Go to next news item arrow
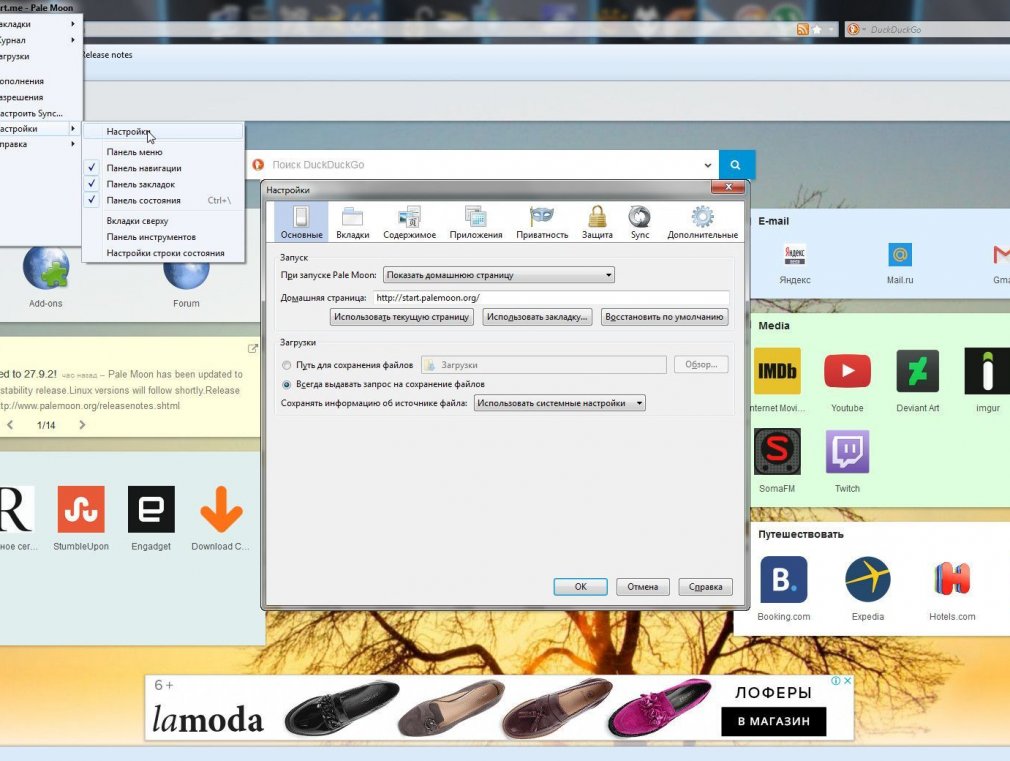Screen dimensions: 1010x761 (82, 425)
